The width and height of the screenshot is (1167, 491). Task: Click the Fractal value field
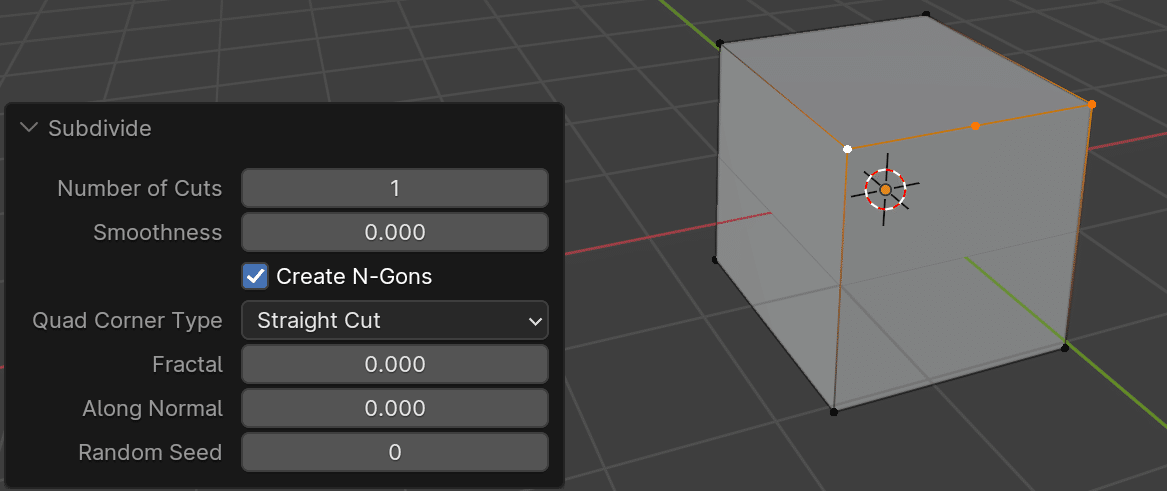click(394, 365)
